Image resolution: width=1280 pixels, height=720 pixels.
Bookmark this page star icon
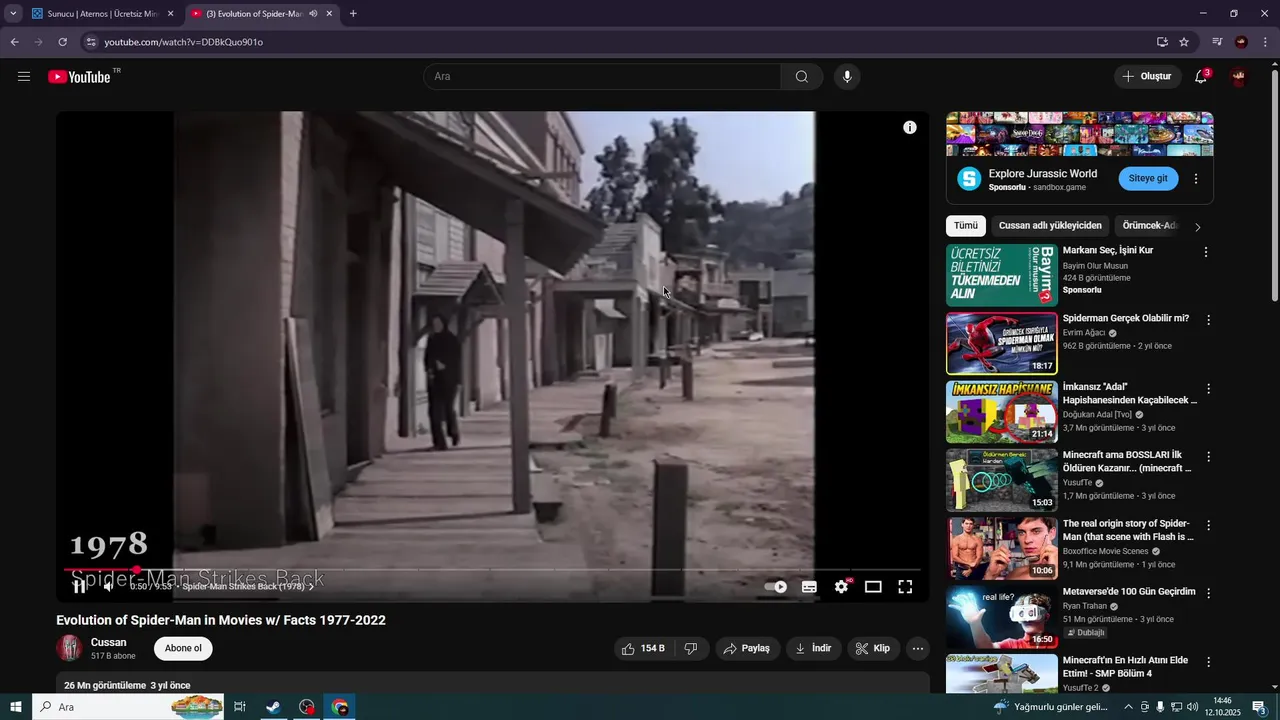(1184, 42)
